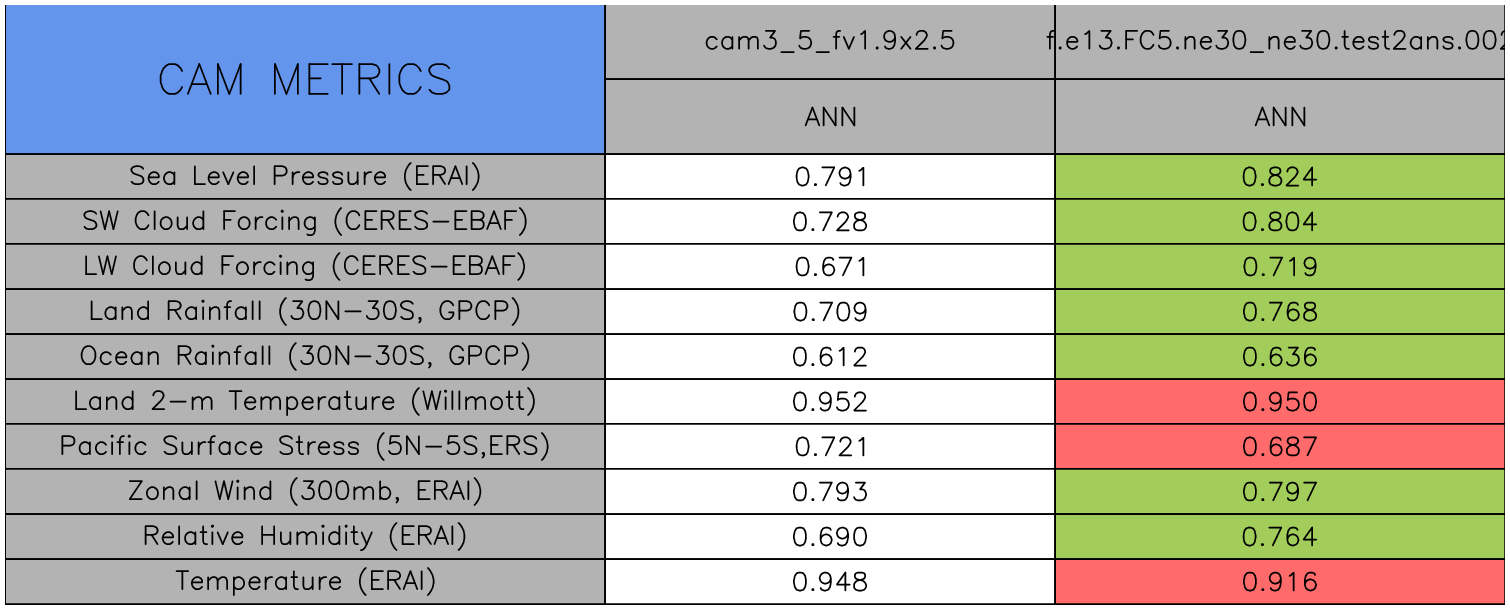
Task: Click the SW Cloud Forcing (CERES-EBAF) label
Action: tap(305, 222)
